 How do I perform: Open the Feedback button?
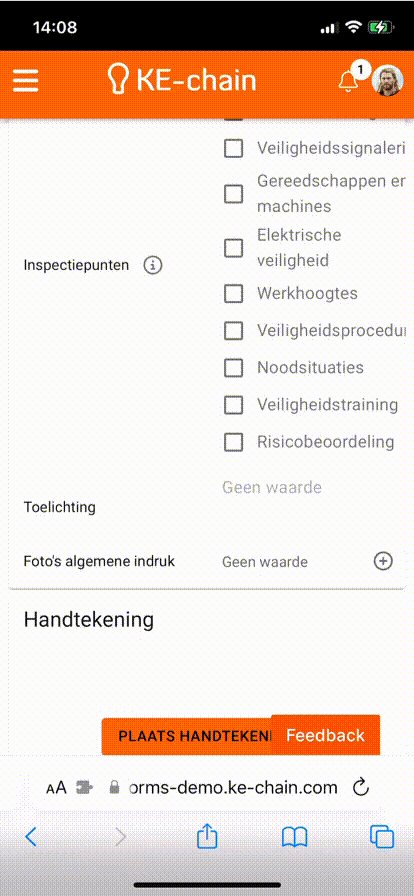pyautogui.click(x=325, y=735)
